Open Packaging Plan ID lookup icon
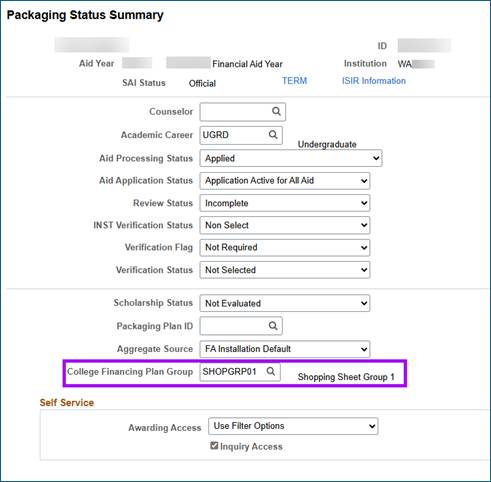This screenshot has width=491, height=482. [273, 326]
